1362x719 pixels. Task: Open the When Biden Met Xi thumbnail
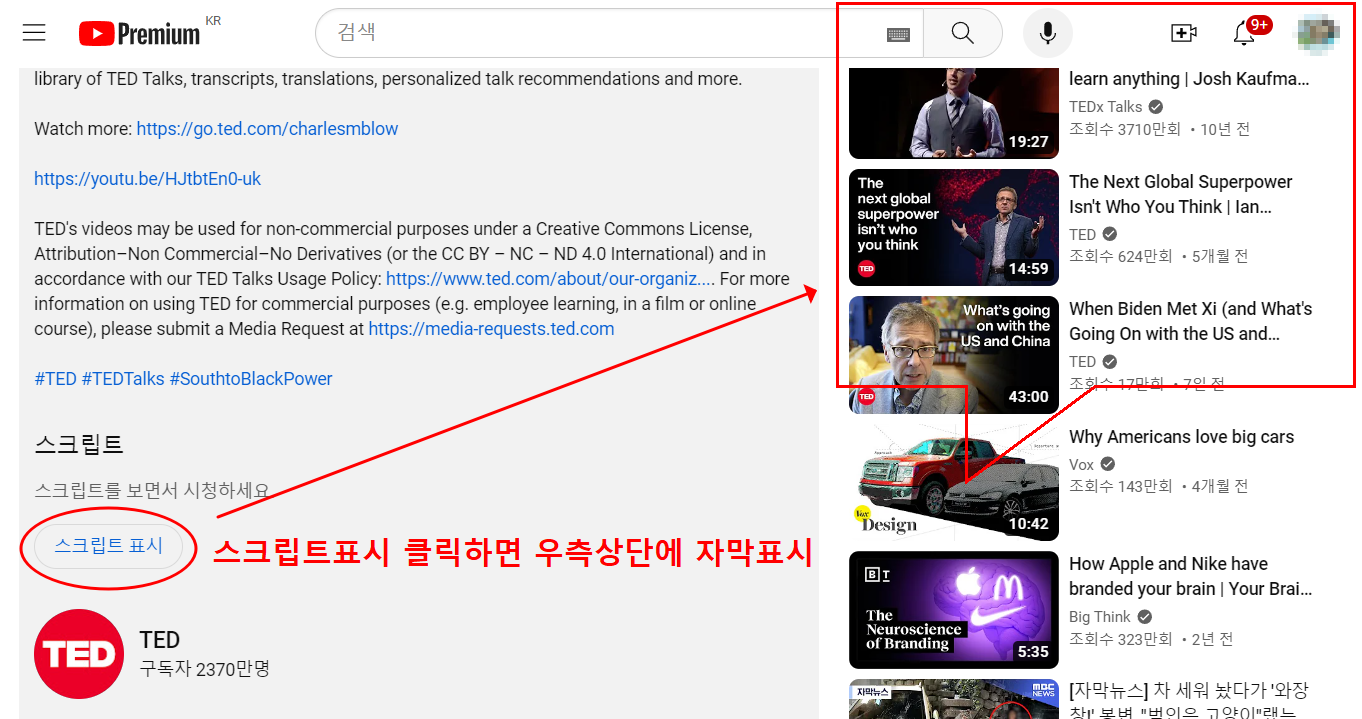tap(953, 355)
